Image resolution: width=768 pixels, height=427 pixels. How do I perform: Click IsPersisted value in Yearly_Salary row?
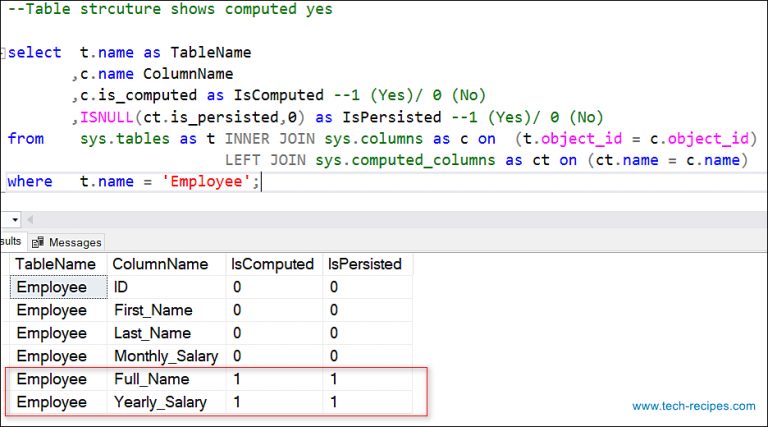[367, 402]
